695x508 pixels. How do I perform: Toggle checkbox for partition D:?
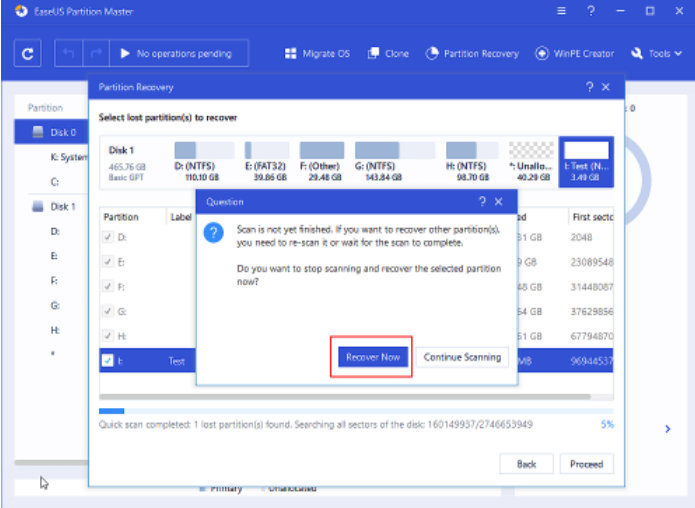(x=108, y=237)
